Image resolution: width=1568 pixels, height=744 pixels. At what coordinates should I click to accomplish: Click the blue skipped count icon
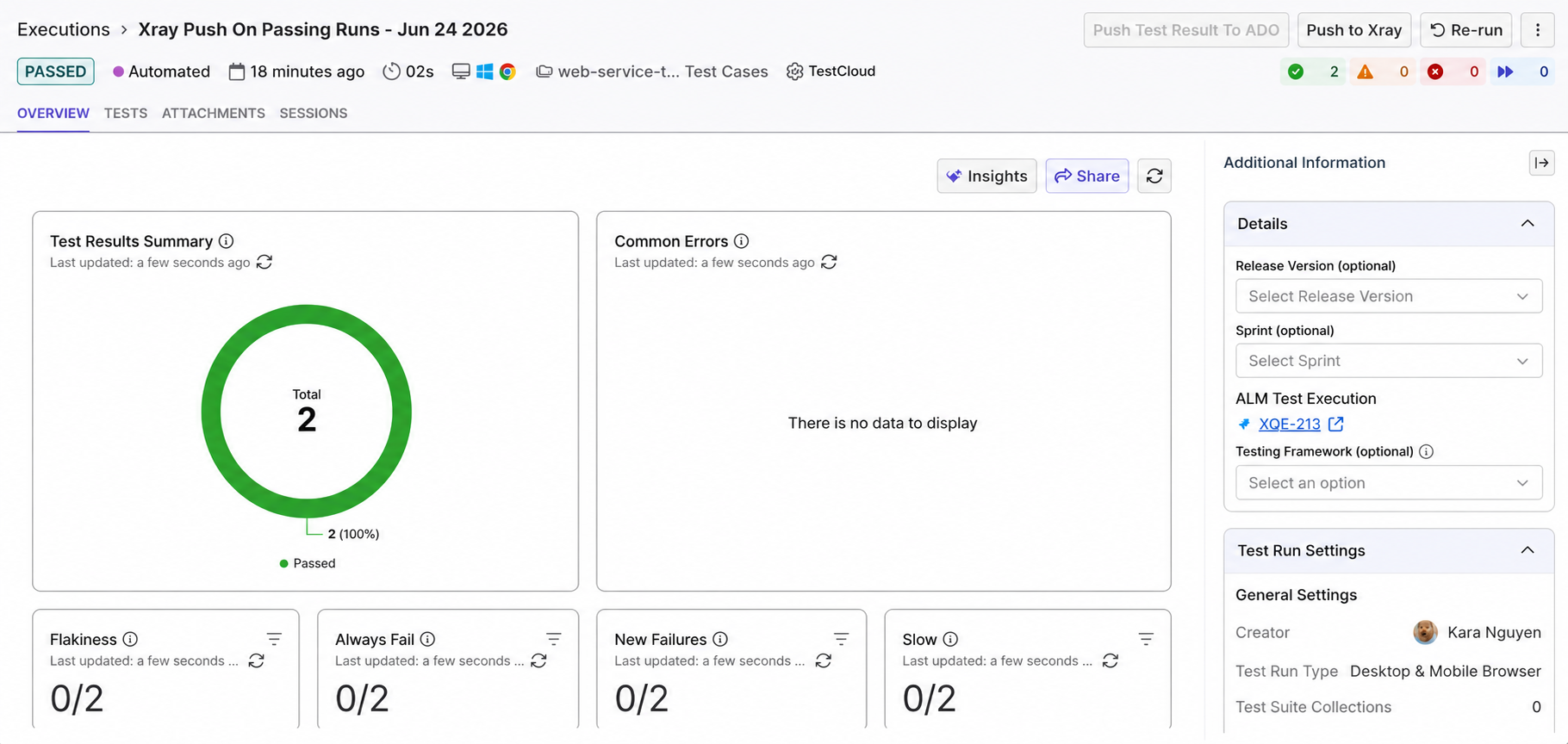click(x=1505, y=71)
